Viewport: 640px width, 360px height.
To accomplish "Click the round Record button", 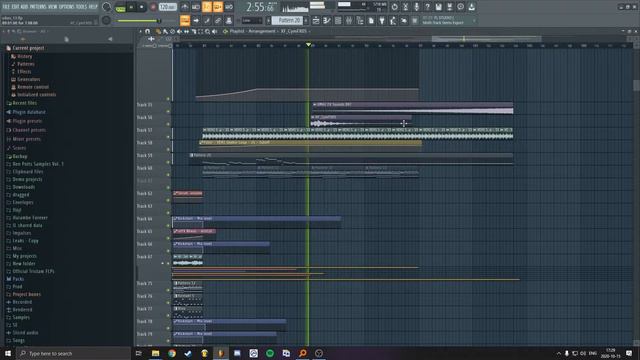I will 153,7.
